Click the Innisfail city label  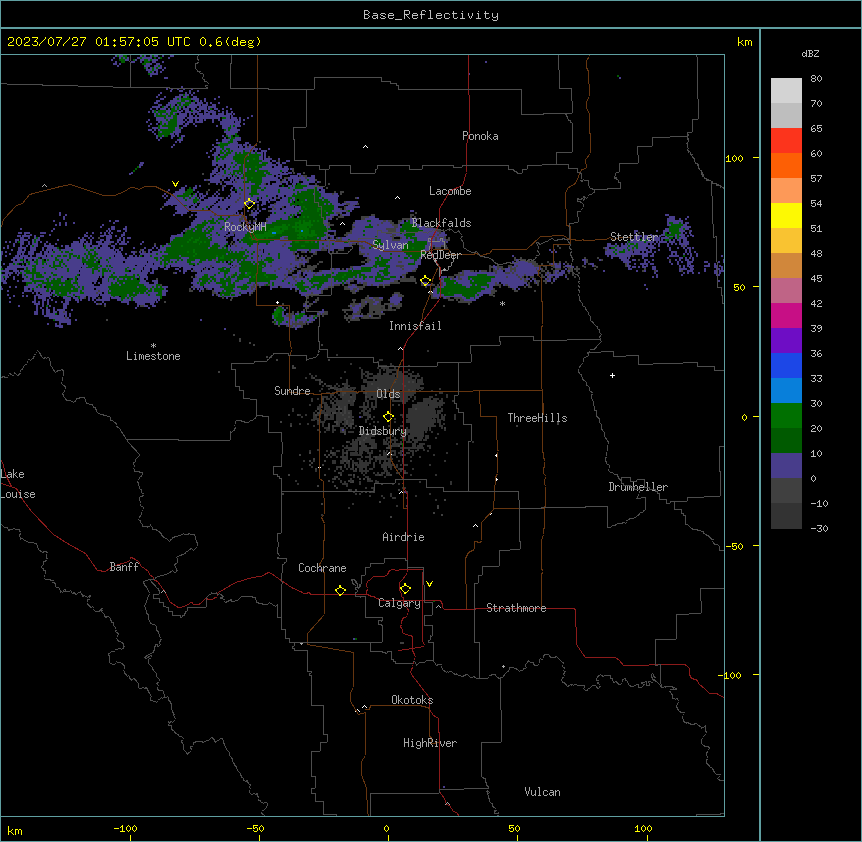click(415, 326)
